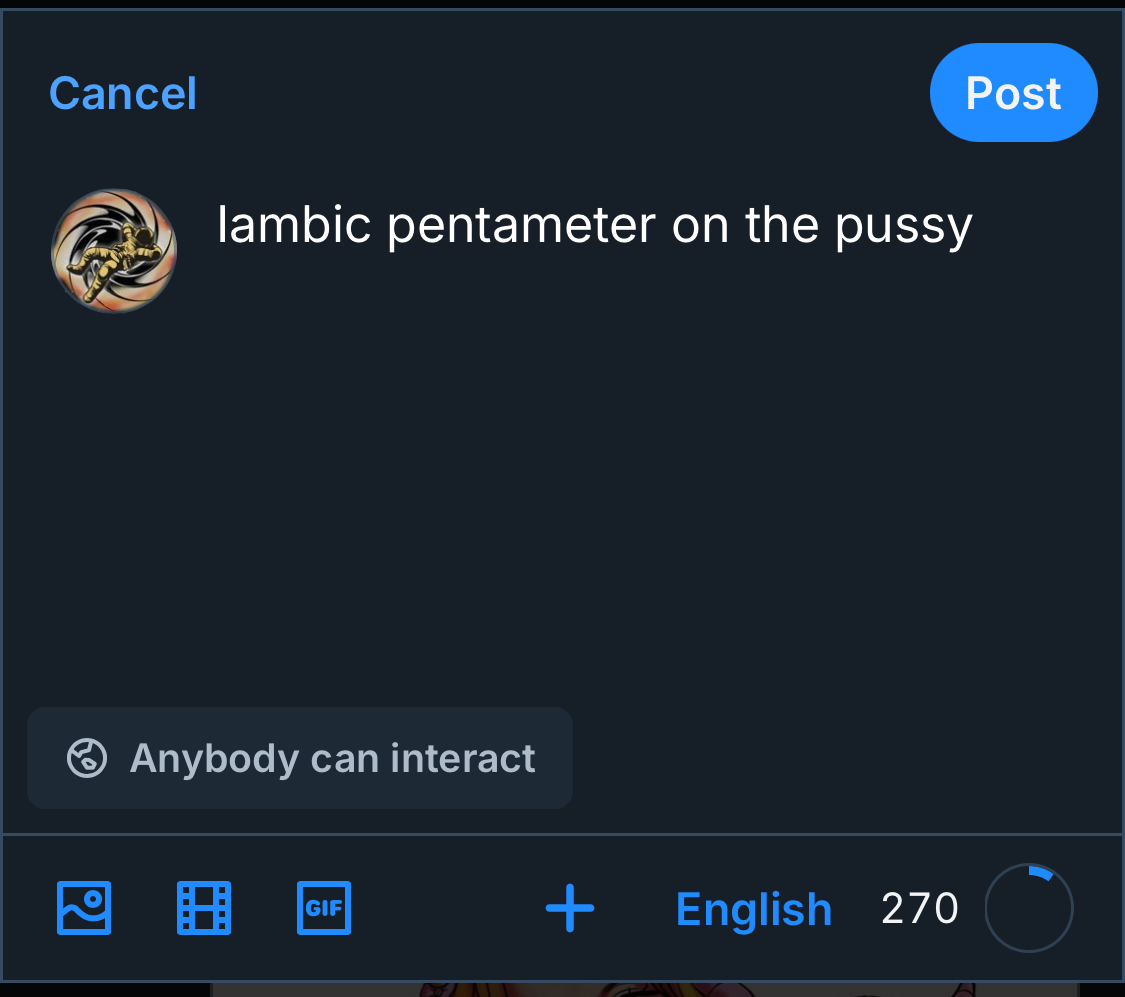Change post language from English

tap(754, 909)
